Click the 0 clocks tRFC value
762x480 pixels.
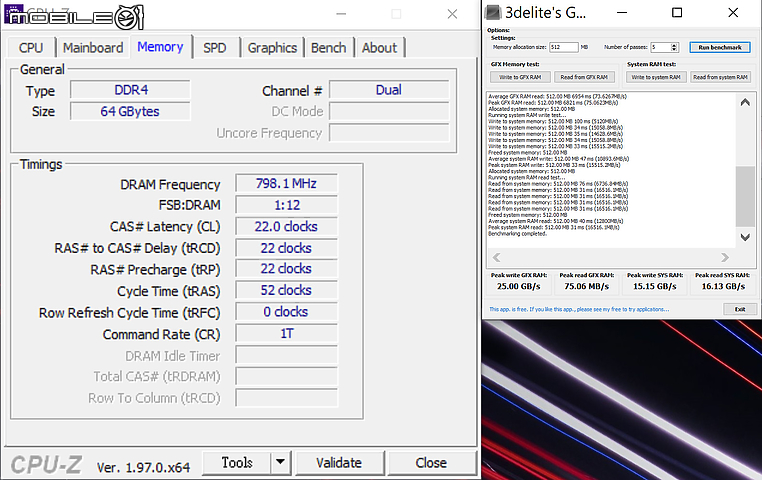click(x=286, y=311)
